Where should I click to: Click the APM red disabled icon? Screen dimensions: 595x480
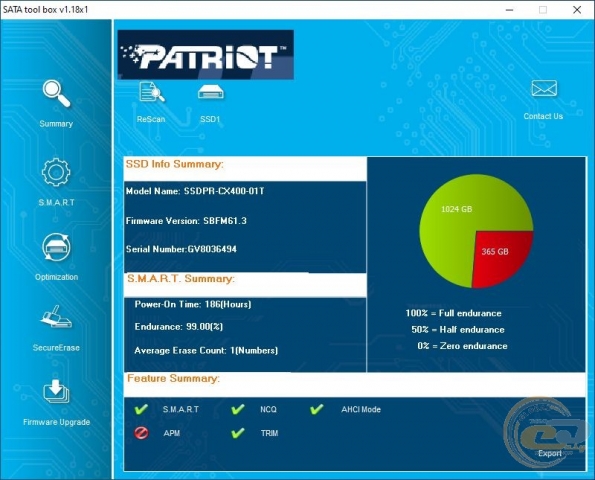(x=141, y=433)
